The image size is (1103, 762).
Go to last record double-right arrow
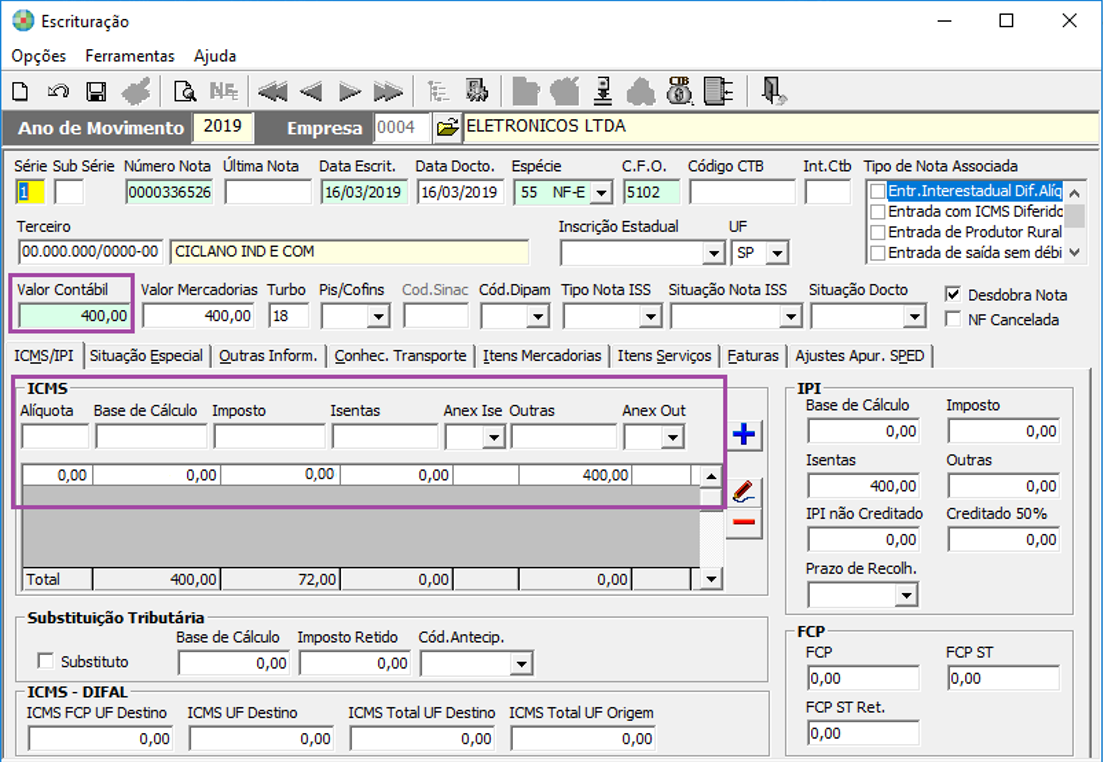[388, 91]
